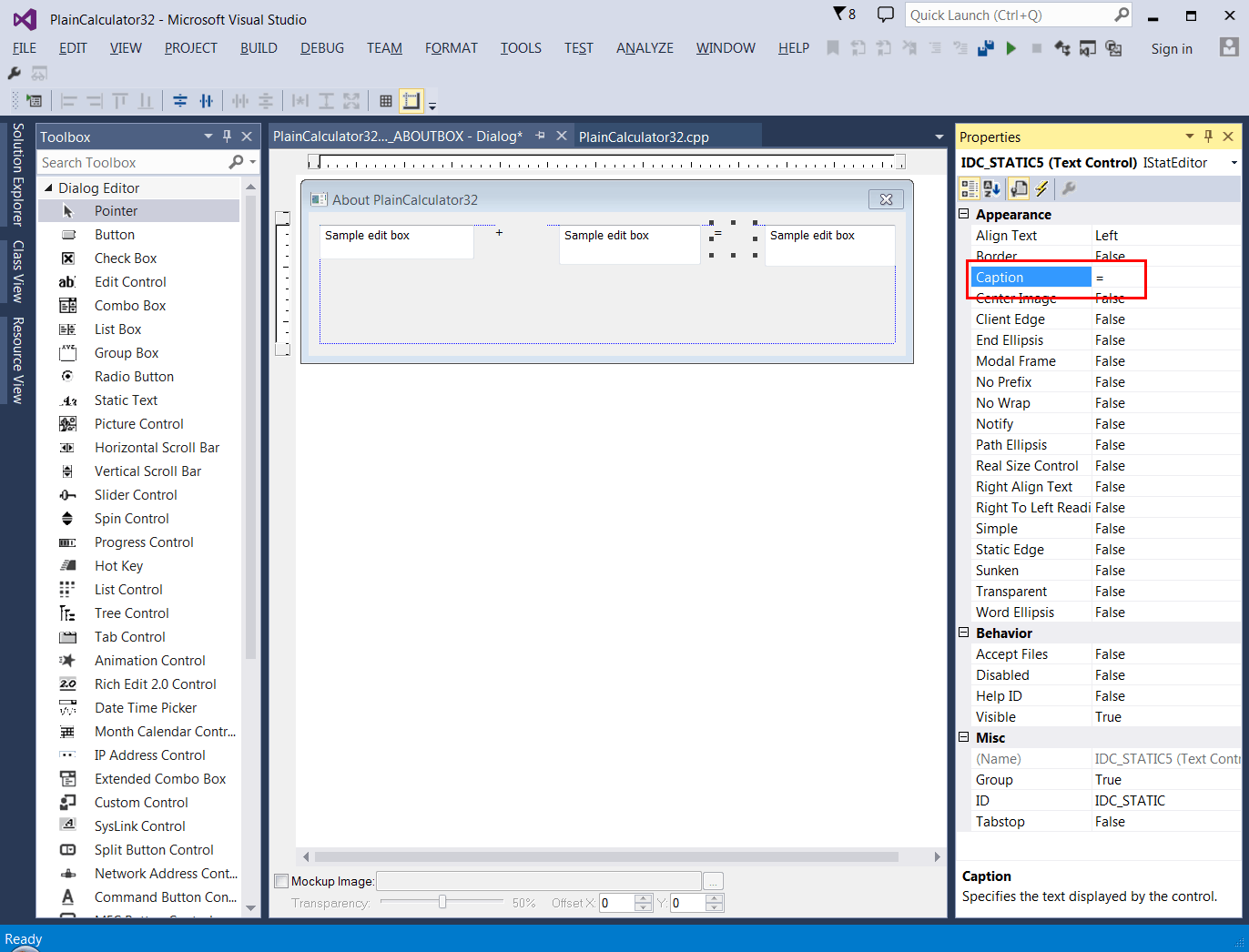Open the BUILD menu
The image size is (1249, 952).
(x=259, y=48)
